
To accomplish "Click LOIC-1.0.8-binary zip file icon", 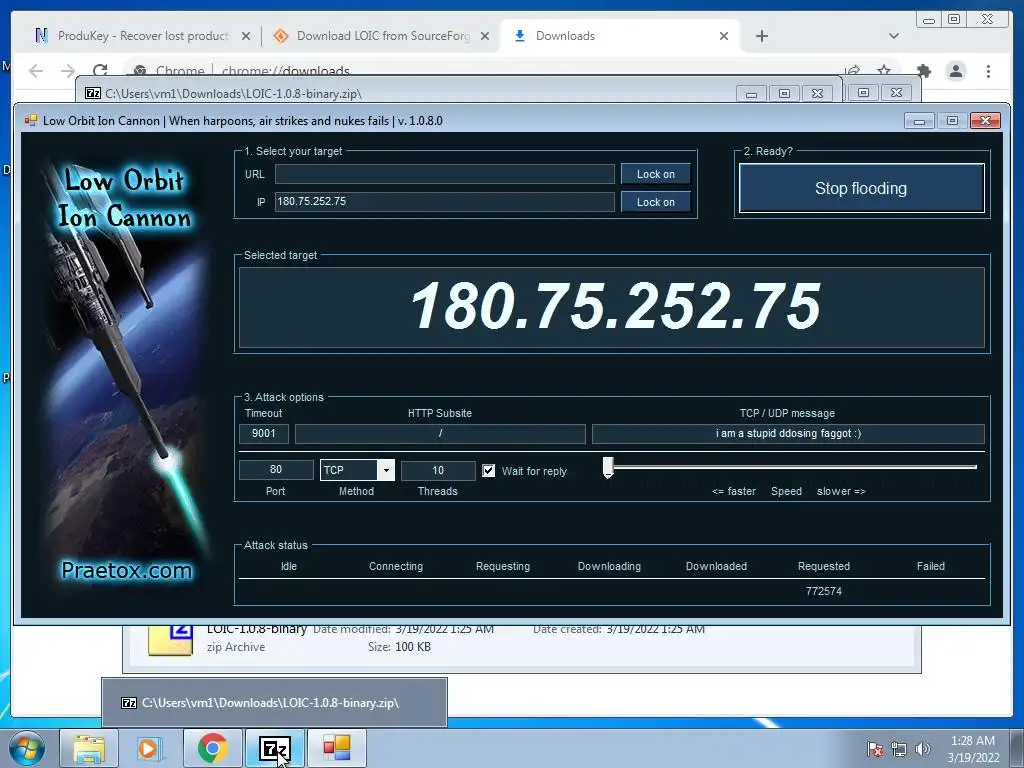I will (x=171, y=640).
